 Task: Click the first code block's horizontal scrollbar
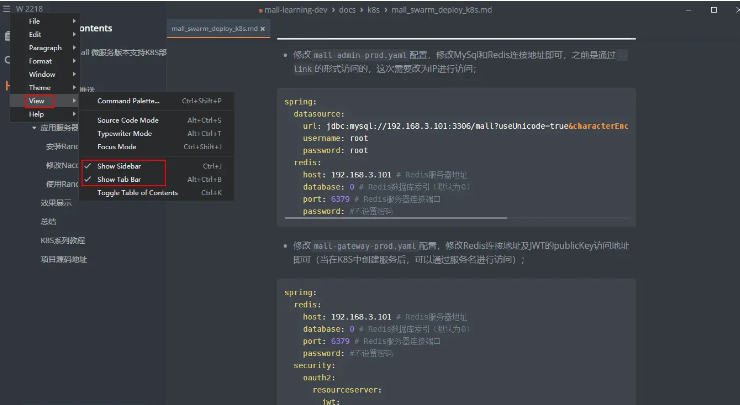coord(396,218)
